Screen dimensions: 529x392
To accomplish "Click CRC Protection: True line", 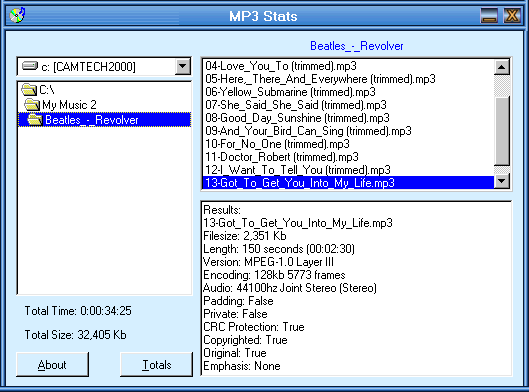I will 254,327.
